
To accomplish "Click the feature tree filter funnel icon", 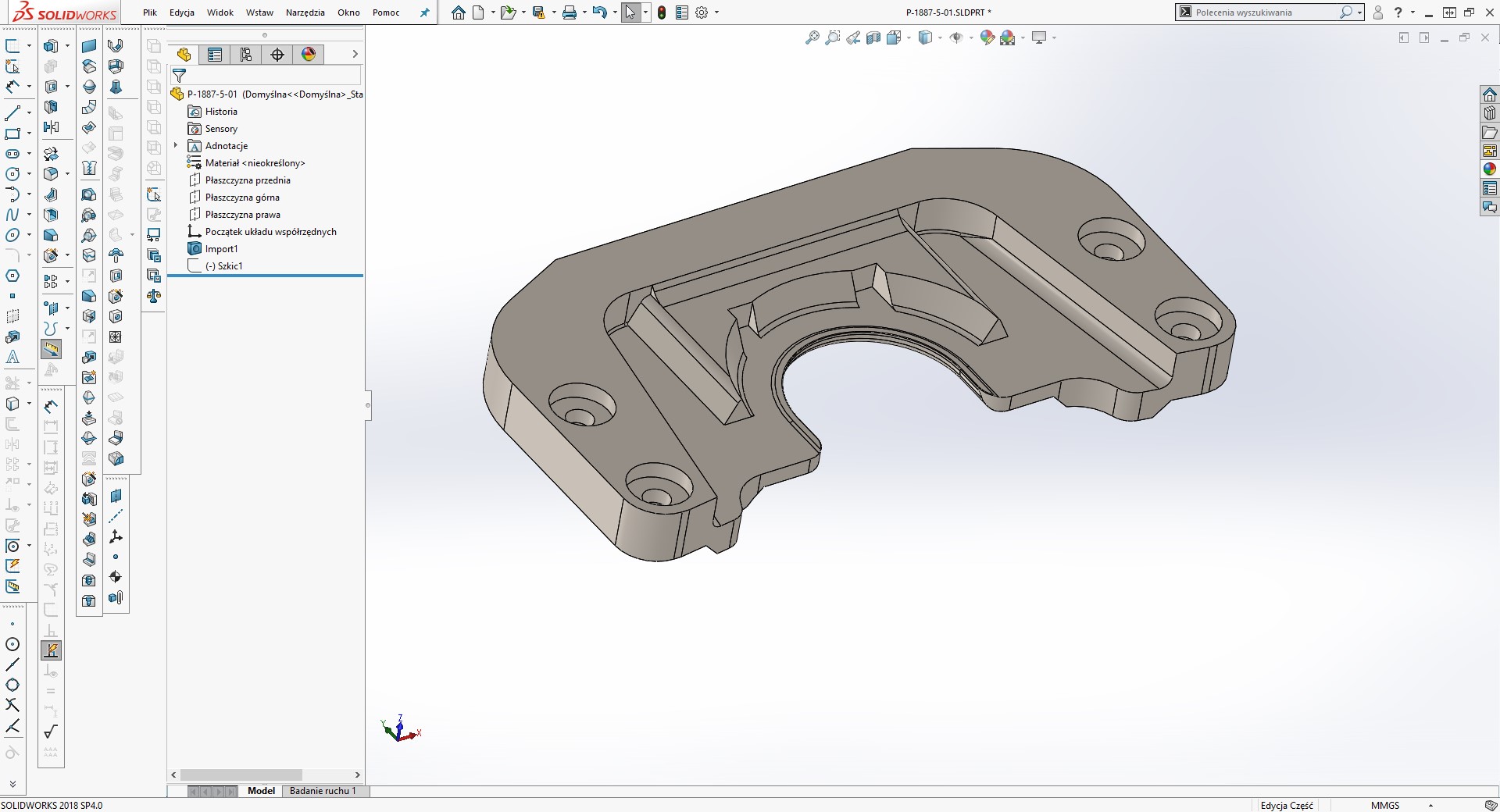I will pos(179,76).
